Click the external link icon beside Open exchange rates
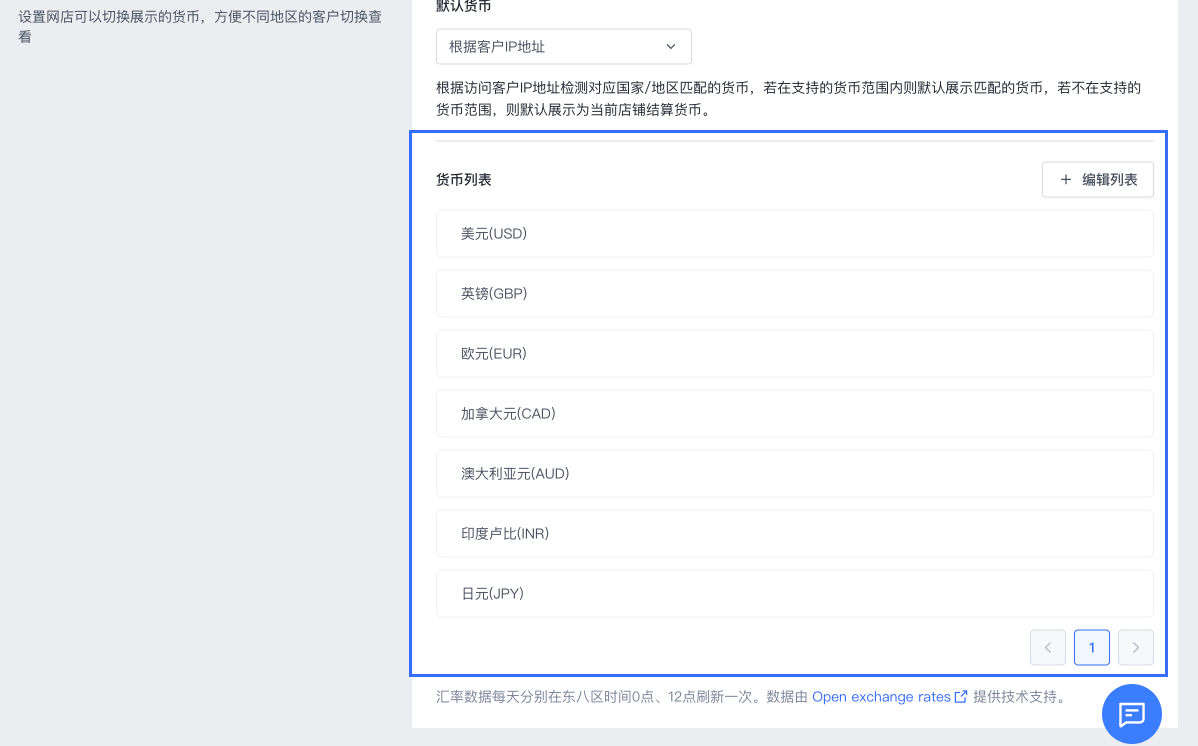 961,697
